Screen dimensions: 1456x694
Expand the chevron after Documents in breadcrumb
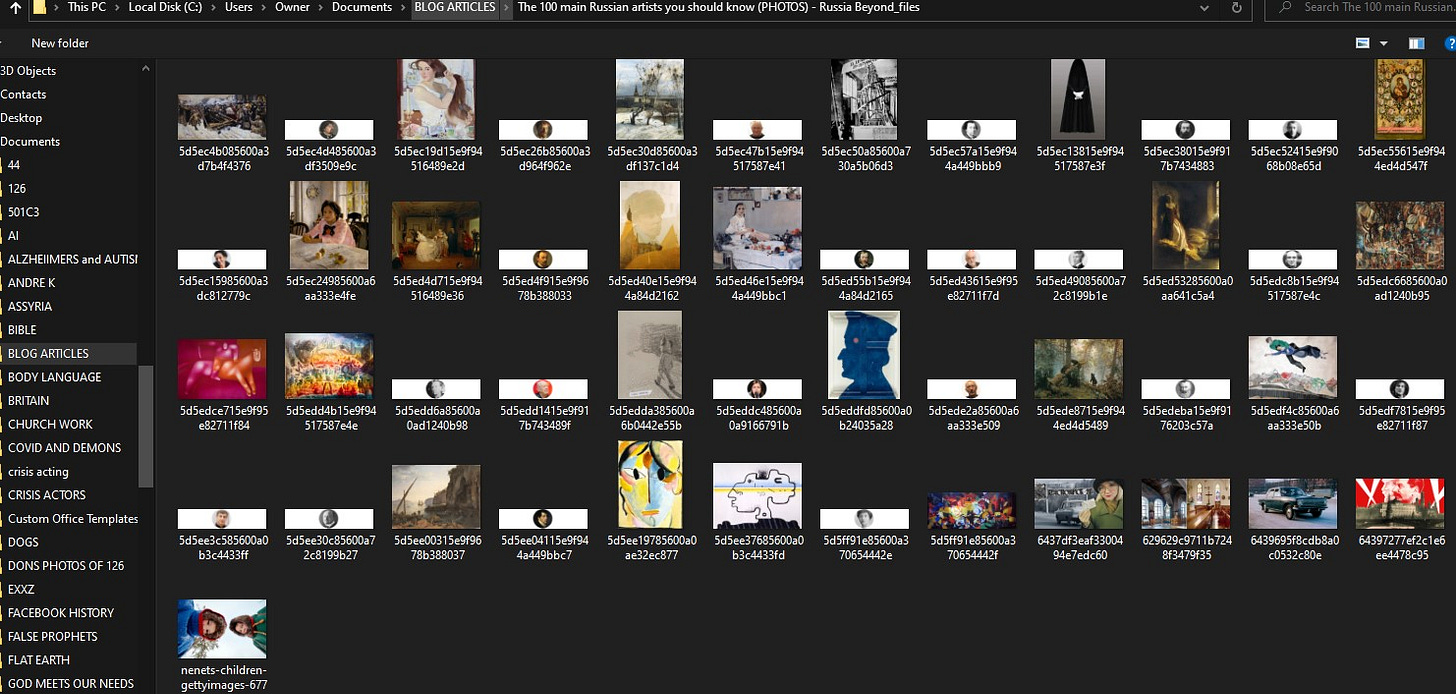coord(403,8)
